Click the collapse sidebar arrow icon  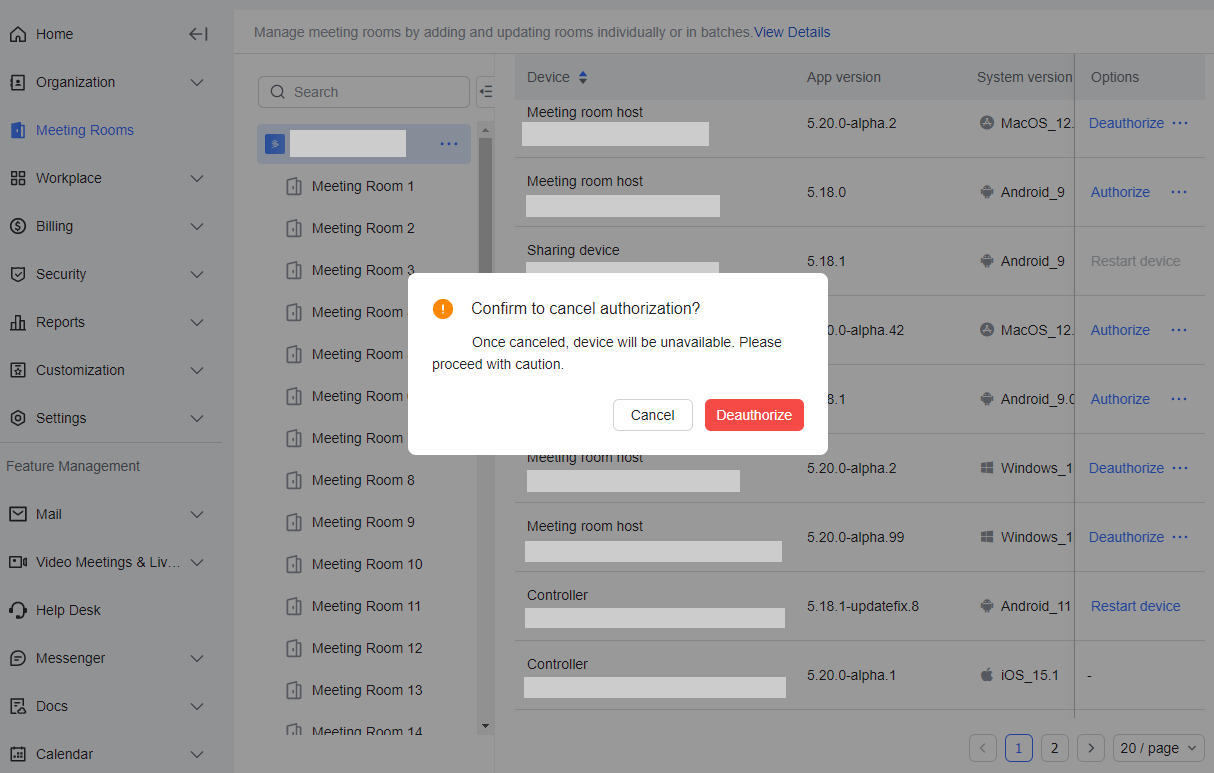(198, 33)
